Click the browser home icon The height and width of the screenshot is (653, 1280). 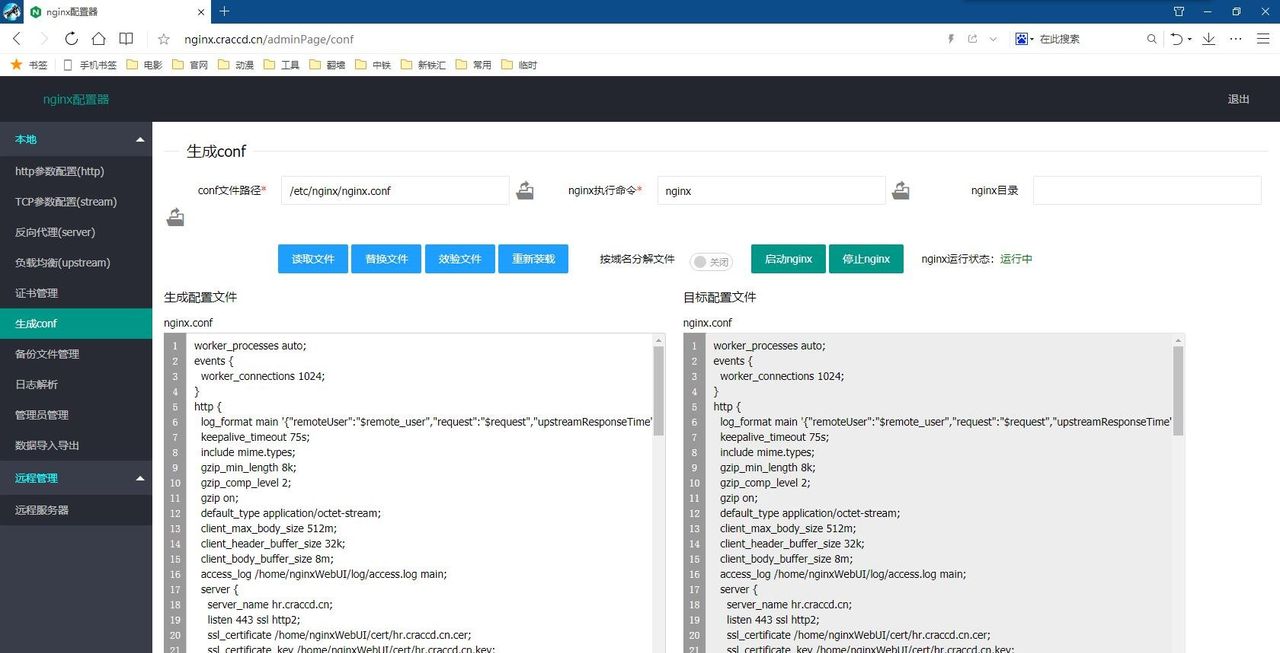tap(98, 39)
